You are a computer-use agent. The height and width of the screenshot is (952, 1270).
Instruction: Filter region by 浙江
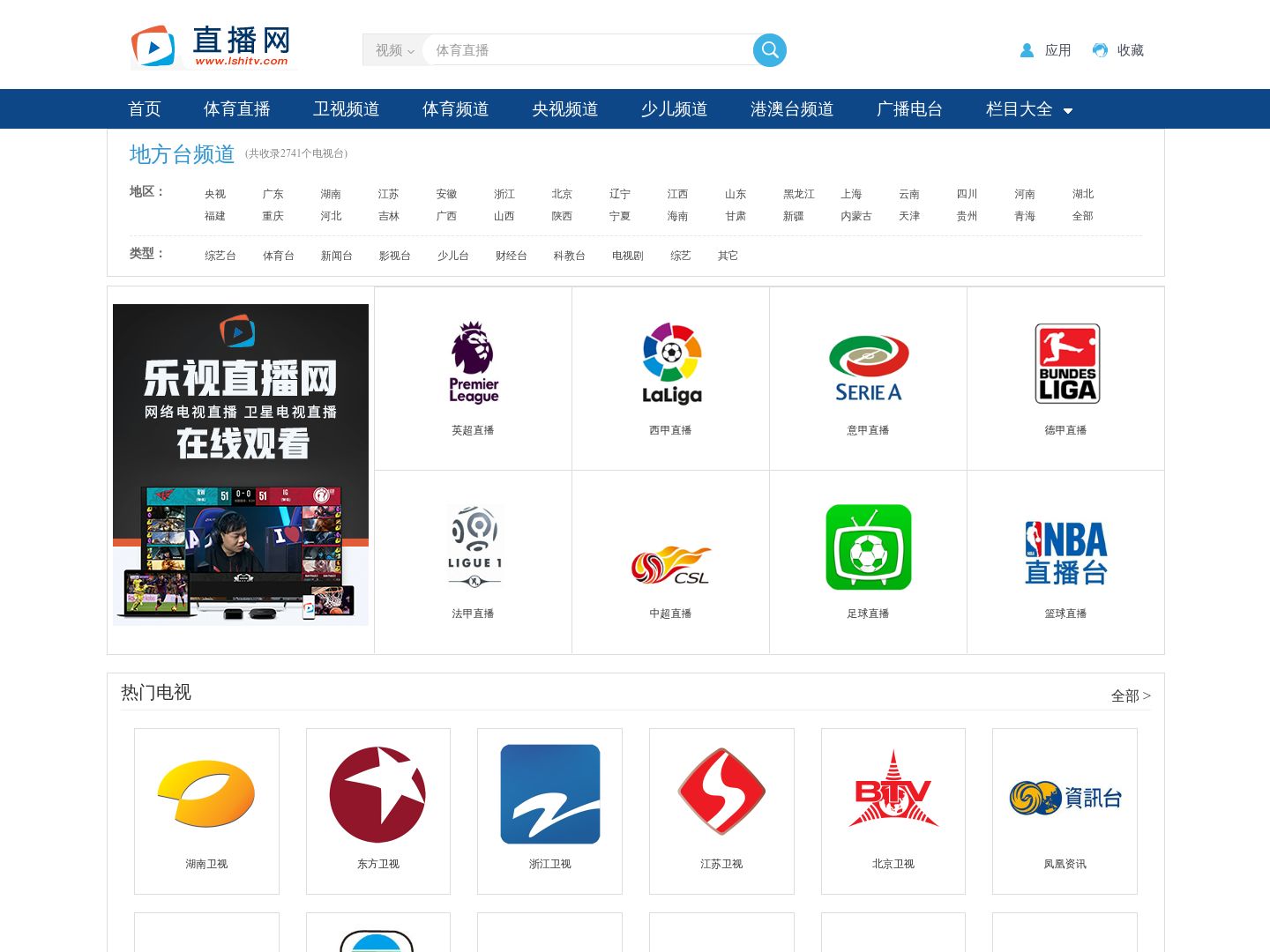tap(504, 194)
